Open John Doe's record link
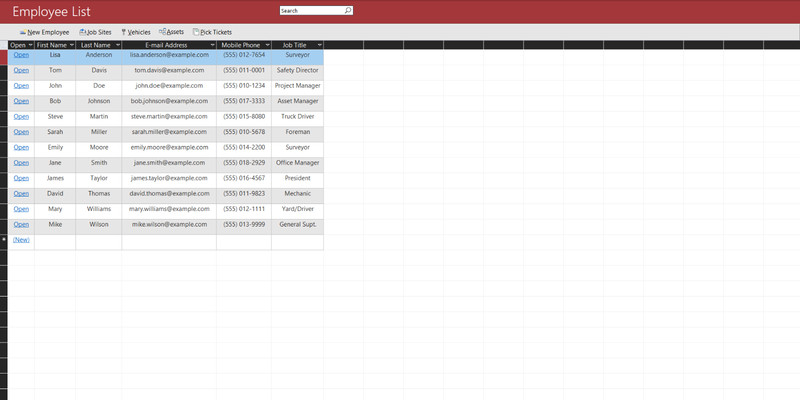Image resolution: width=800 pixels, height=400 pixels. 21,86
